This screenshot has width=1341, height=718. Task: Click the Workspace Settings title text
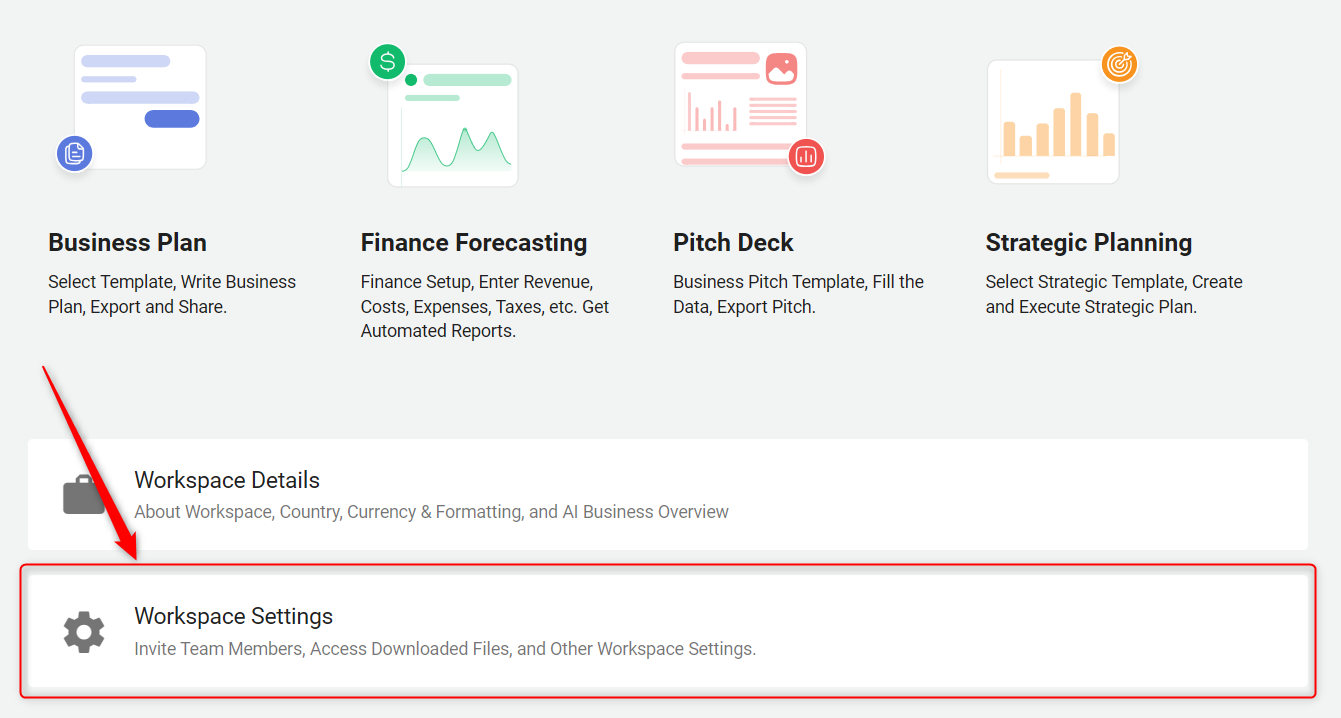click(234, 616)
